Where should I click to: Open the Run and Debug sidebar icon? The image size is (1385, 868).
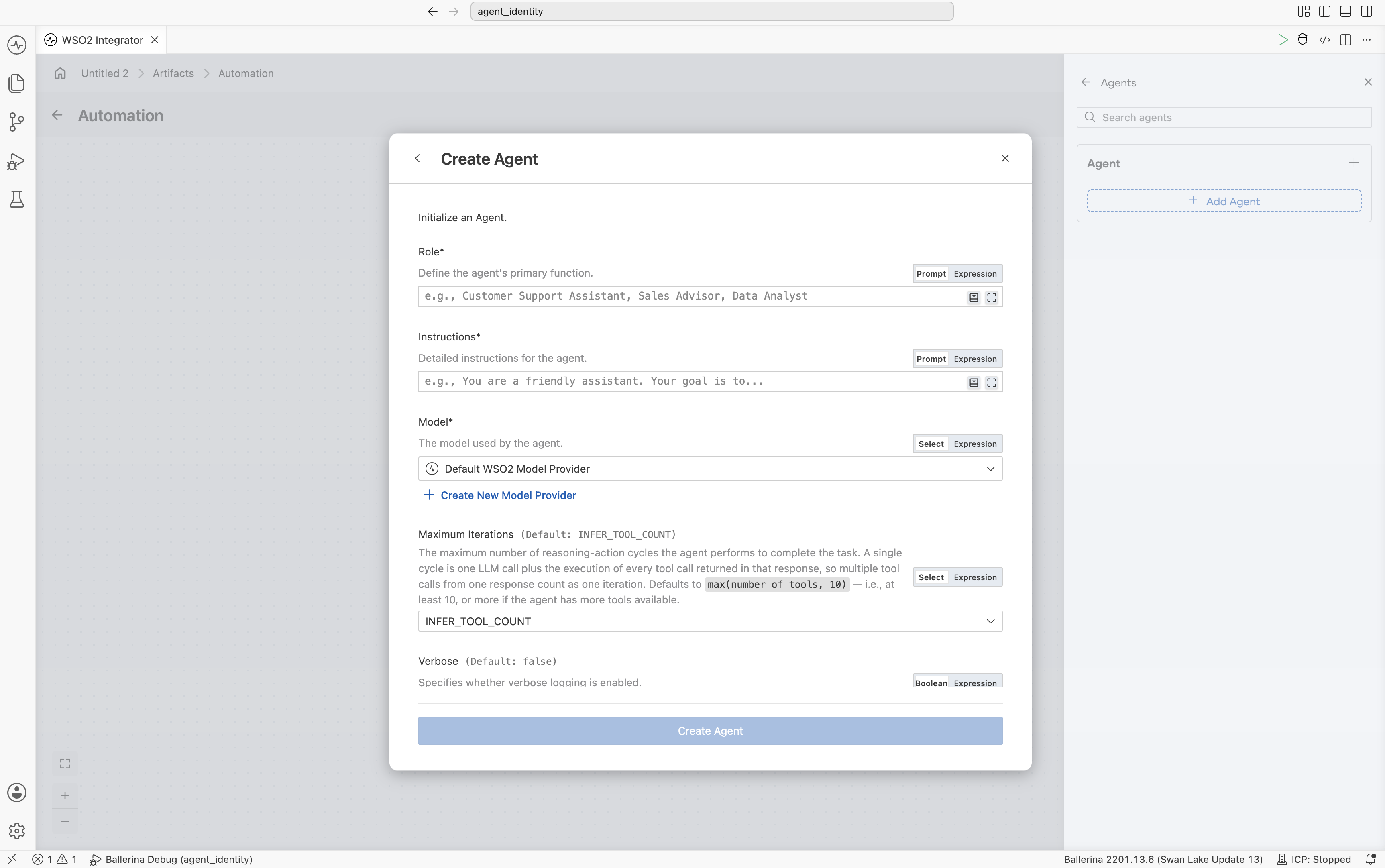point(16,161)
